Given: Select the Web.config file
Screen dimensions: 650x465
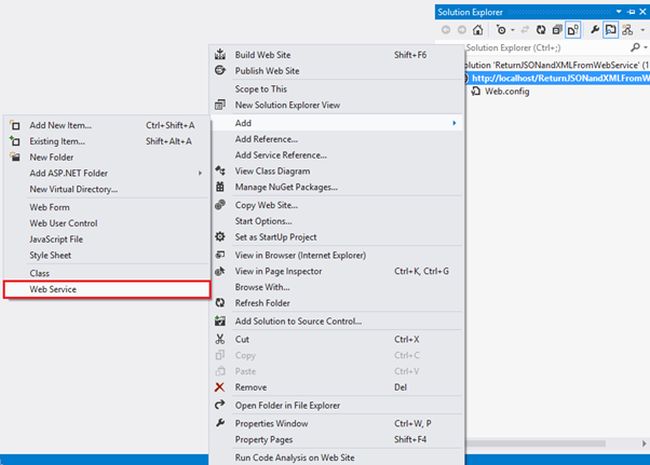Looking at the screenshot, I should [x=507, y=92].
